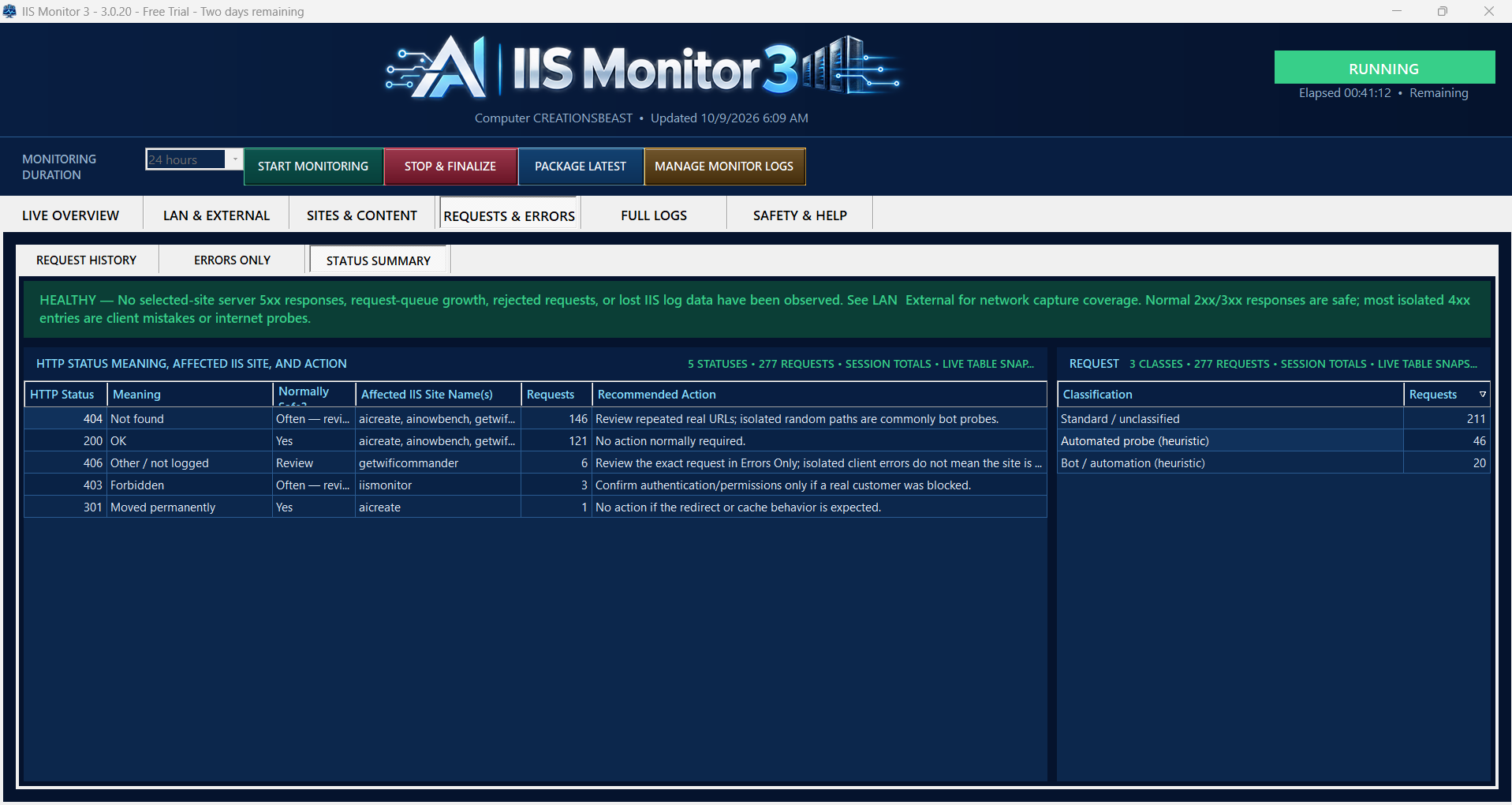1512x805 pixels.
Task: Click the Start Monitoring button
Action: [313, 167]
